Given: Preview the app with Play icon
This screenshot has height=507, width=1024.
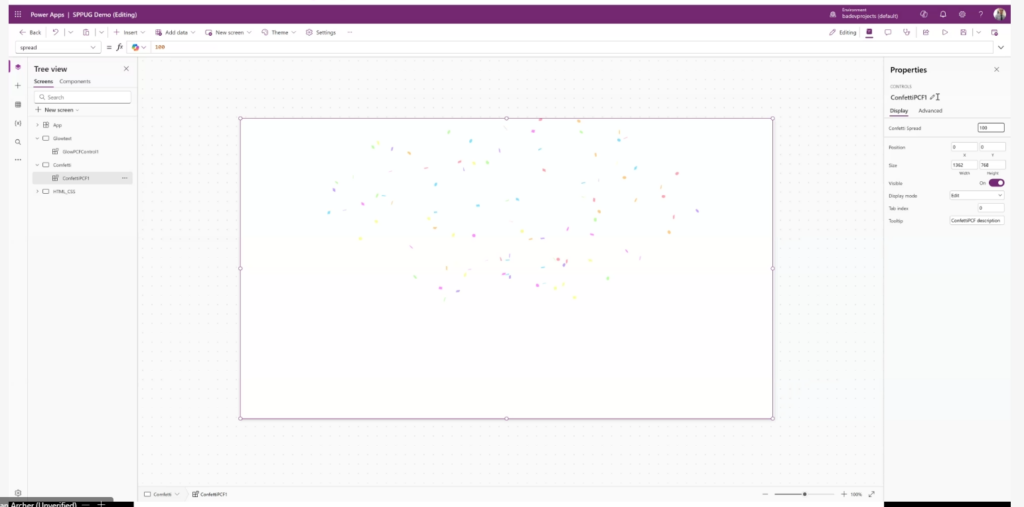Looking at the screenshot, I should tap(944, 32).
